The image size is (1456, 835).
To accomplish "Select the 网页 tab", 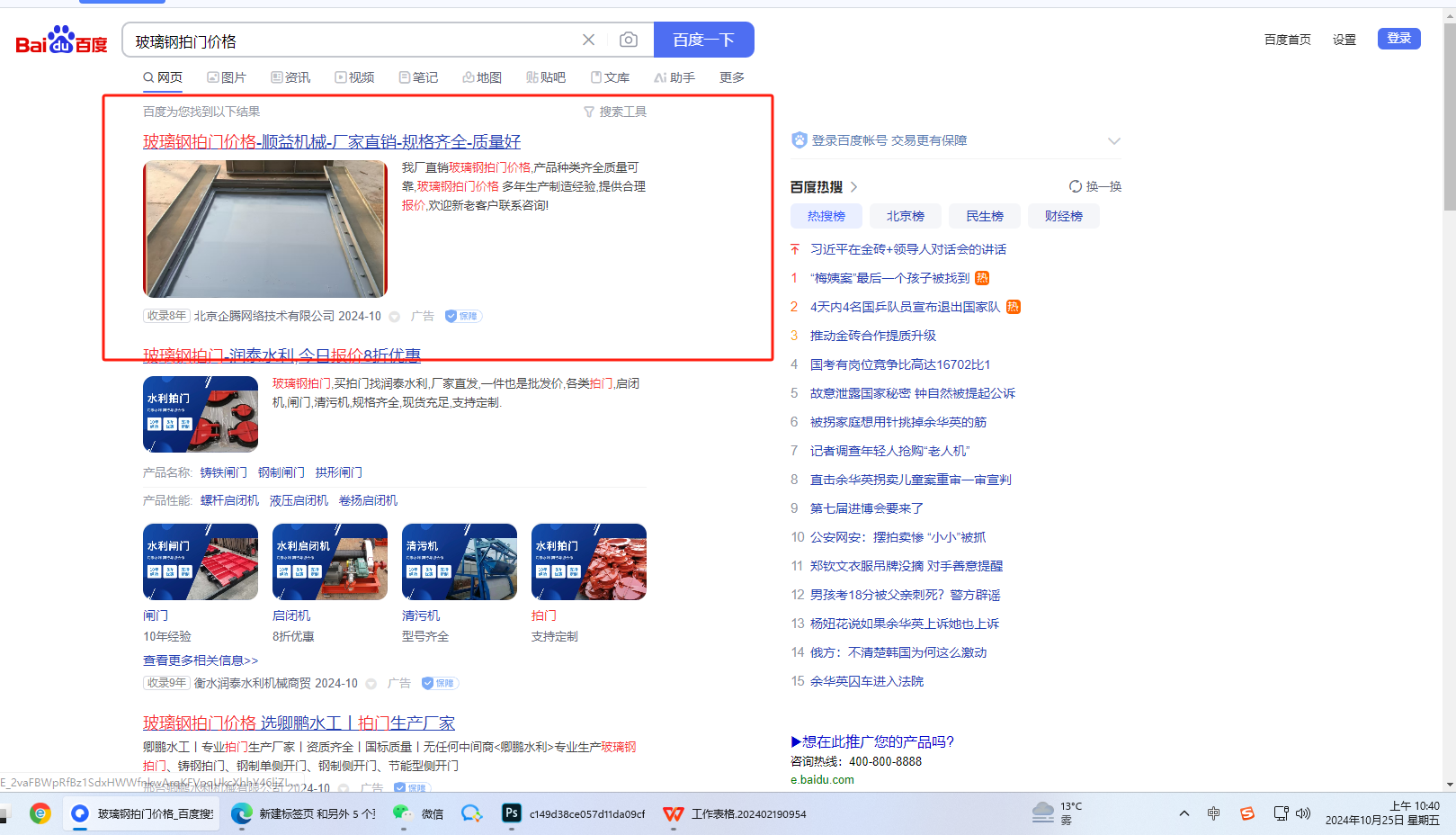I will point(163,77).
